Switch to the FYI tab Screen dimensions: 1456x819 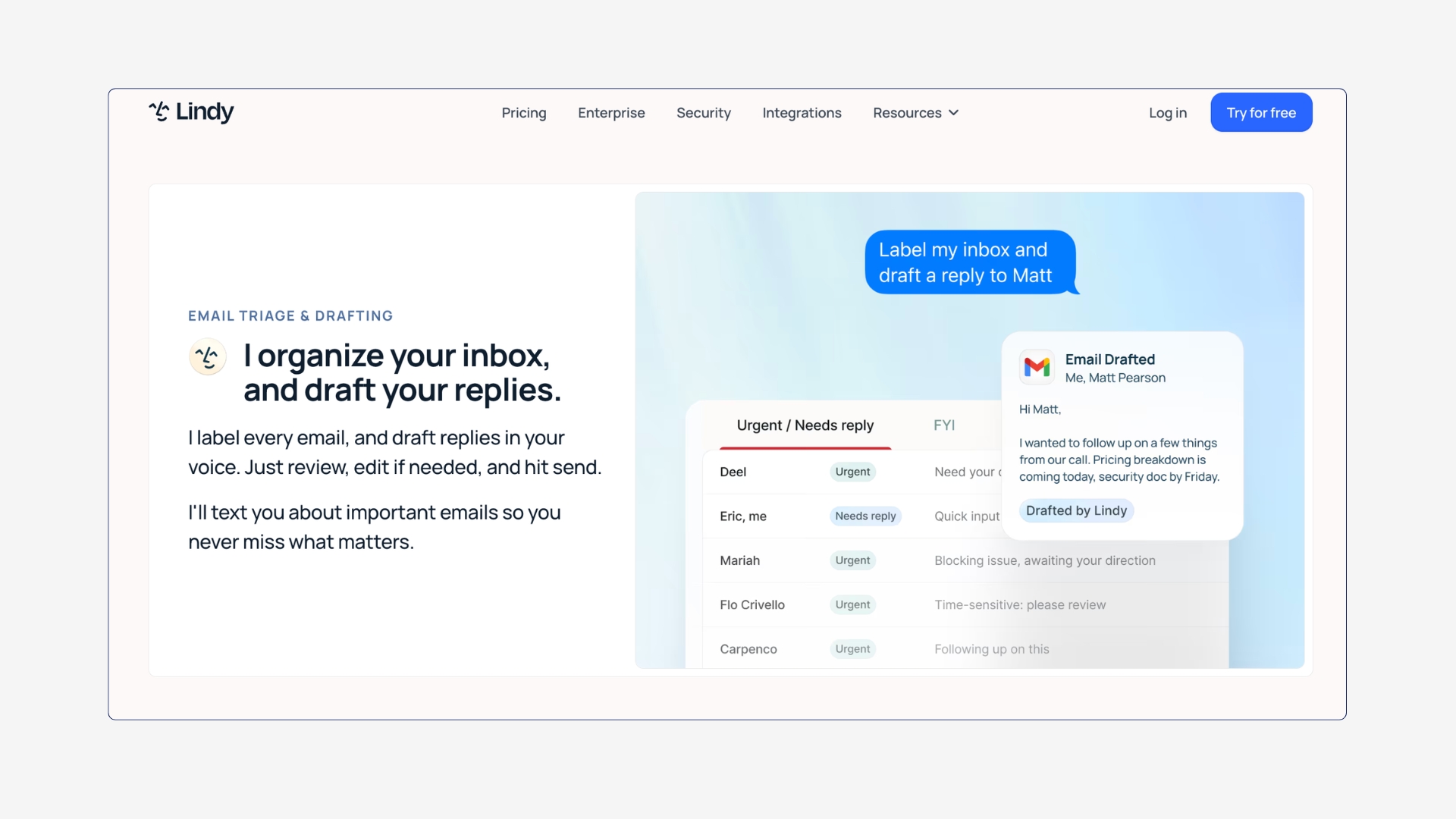pyautogui.click(x=944, y=425)
